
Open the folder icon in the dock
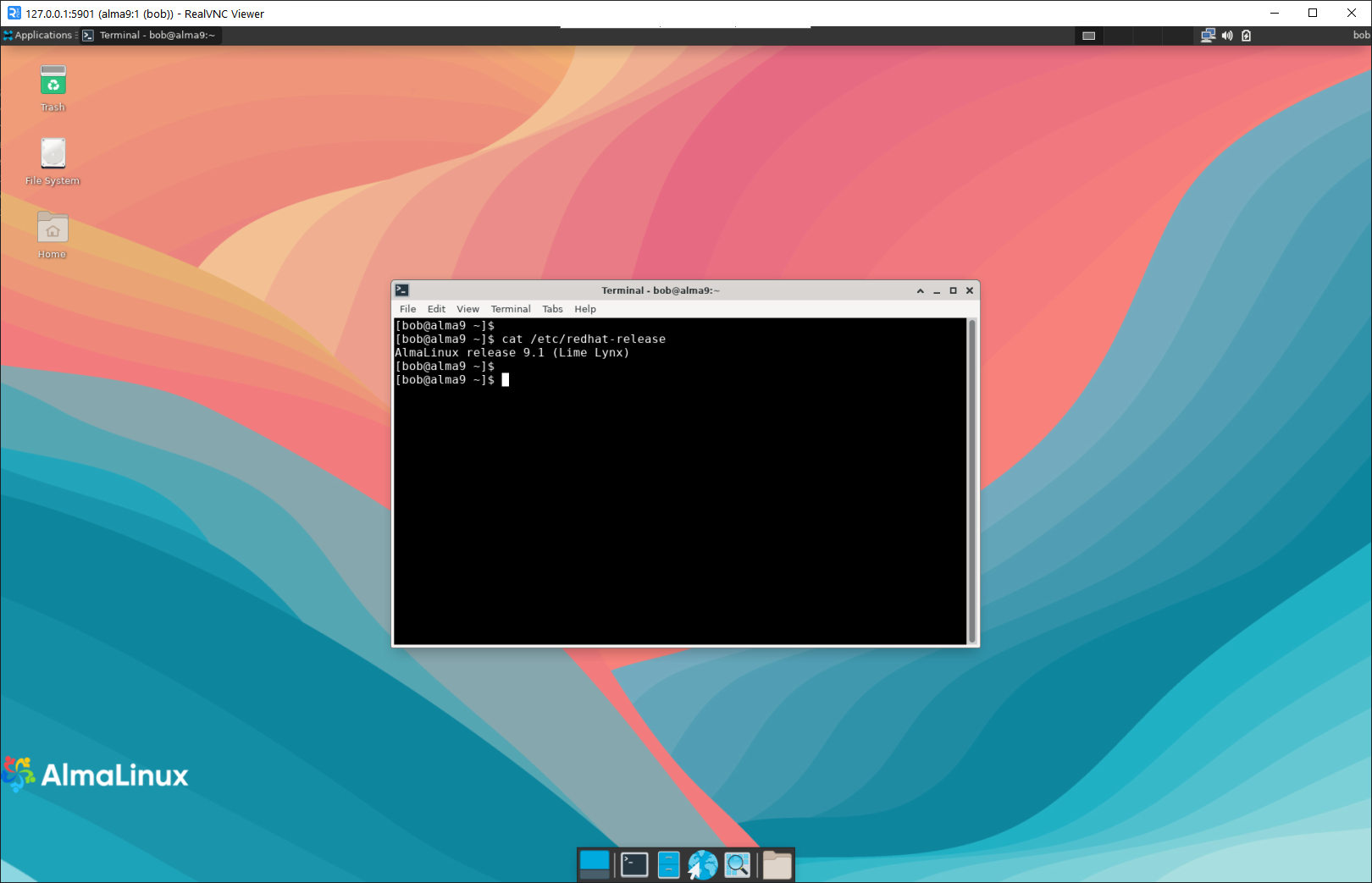(777, 864)
